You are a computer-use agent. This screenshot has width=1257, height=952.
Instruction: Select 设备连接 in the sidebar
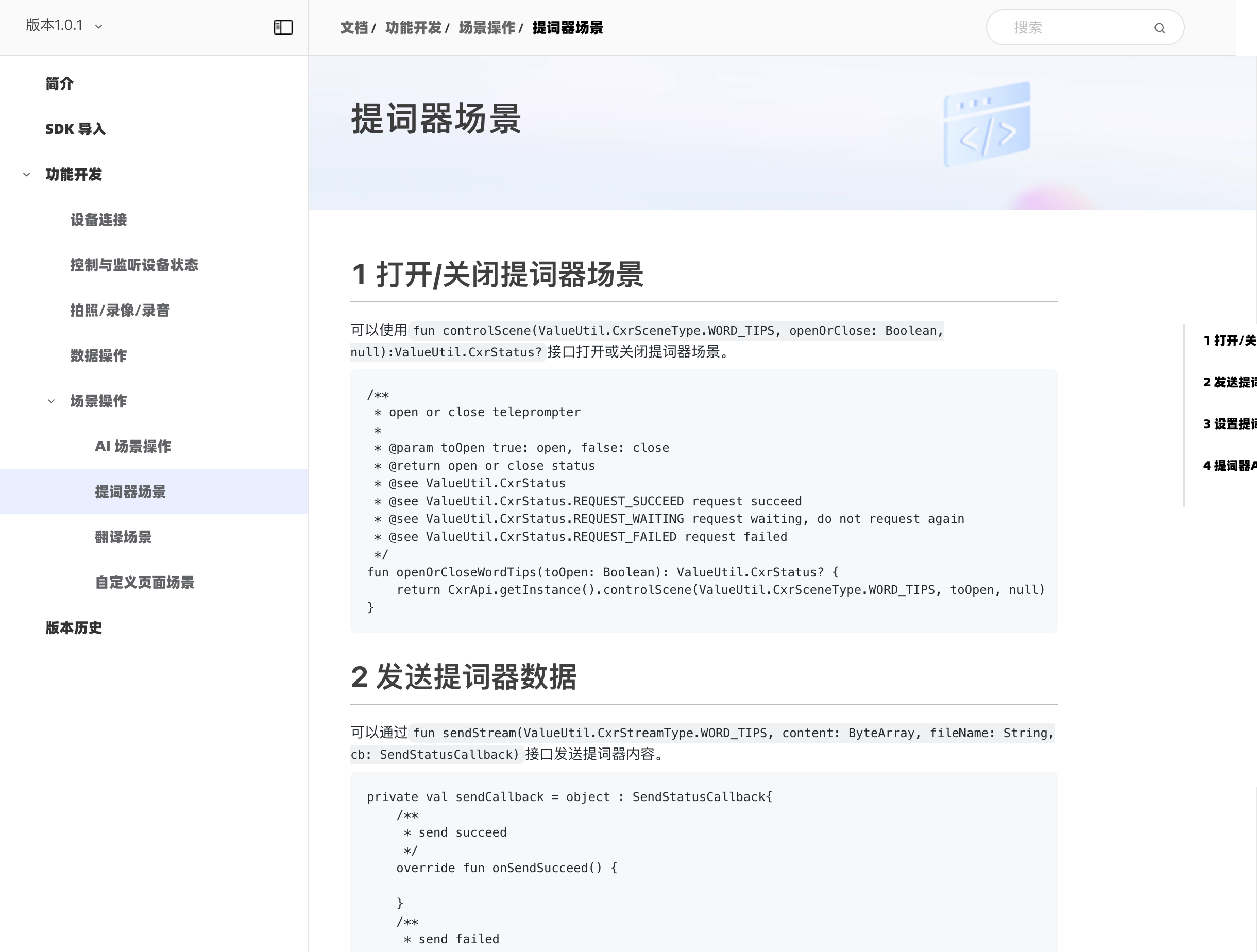(x=98, y=220)
